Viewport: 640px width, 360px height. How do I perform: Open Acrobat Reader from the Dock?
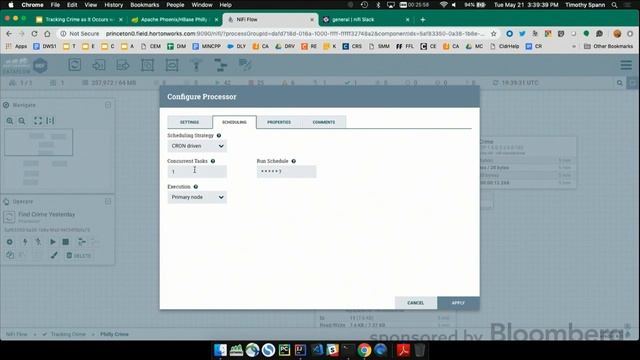[403, 350]
